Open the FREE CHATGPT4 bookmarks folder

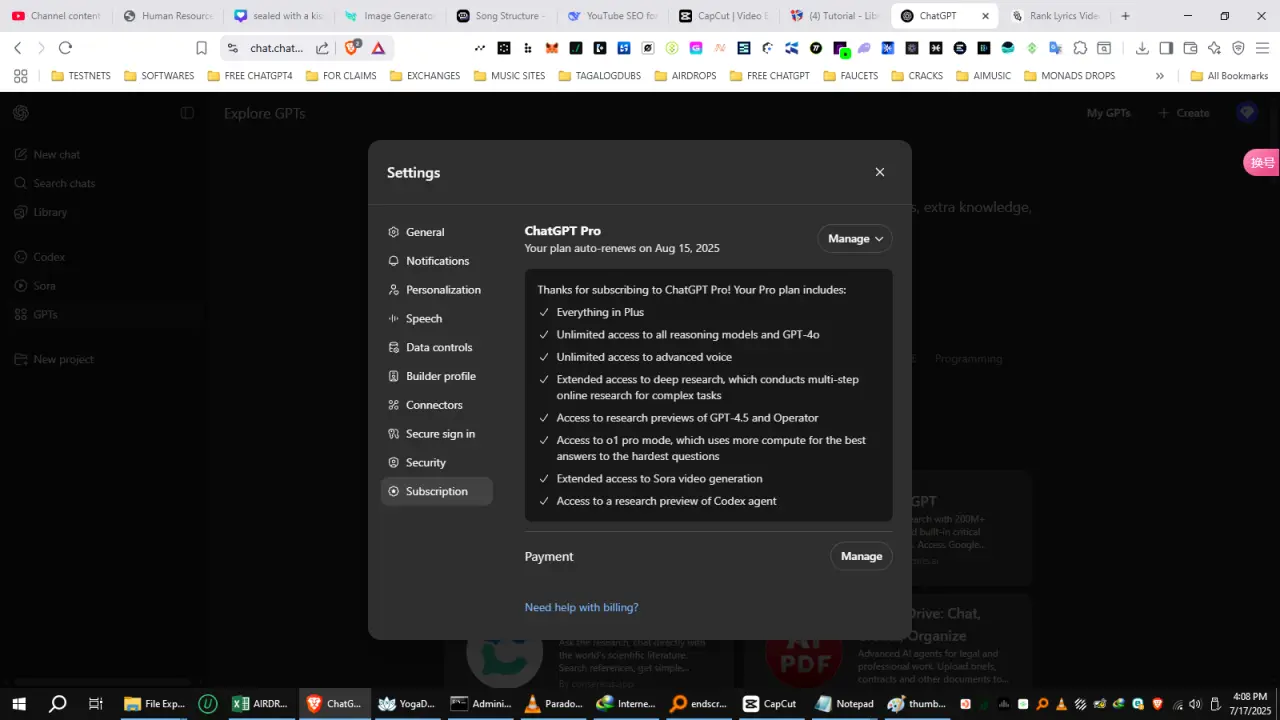pyautogui.click(x=250, y=76)
